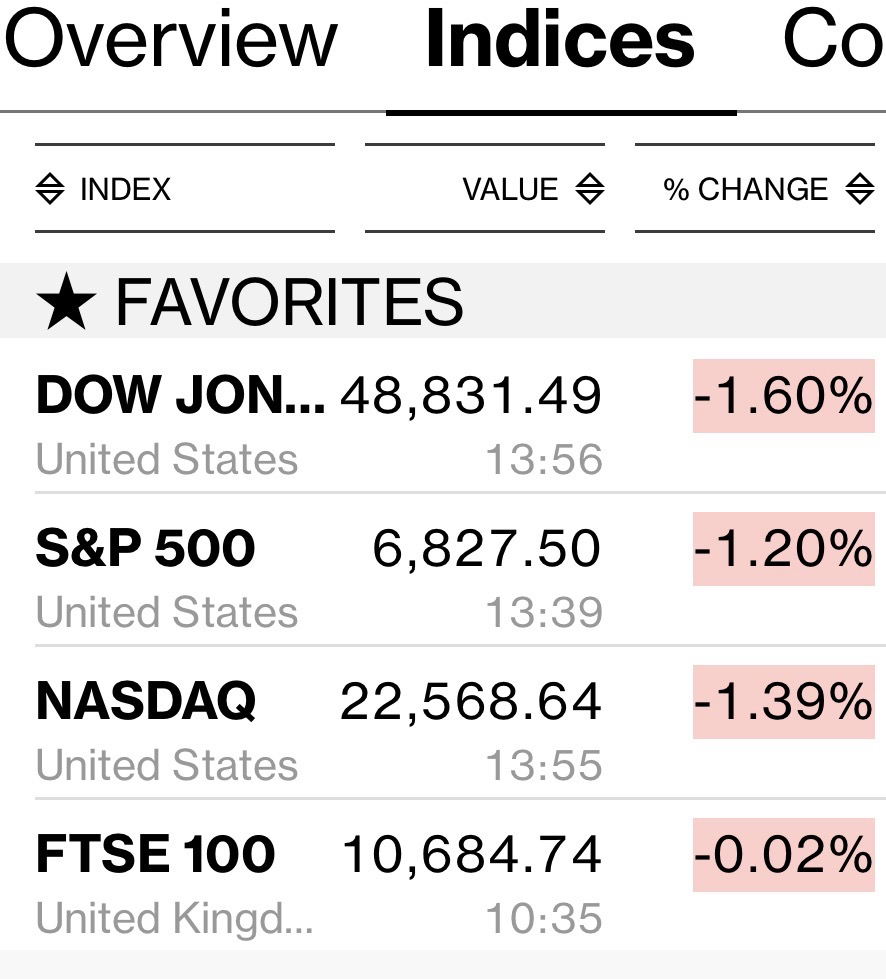Open the partially visible Co tab

click(832, 40)
